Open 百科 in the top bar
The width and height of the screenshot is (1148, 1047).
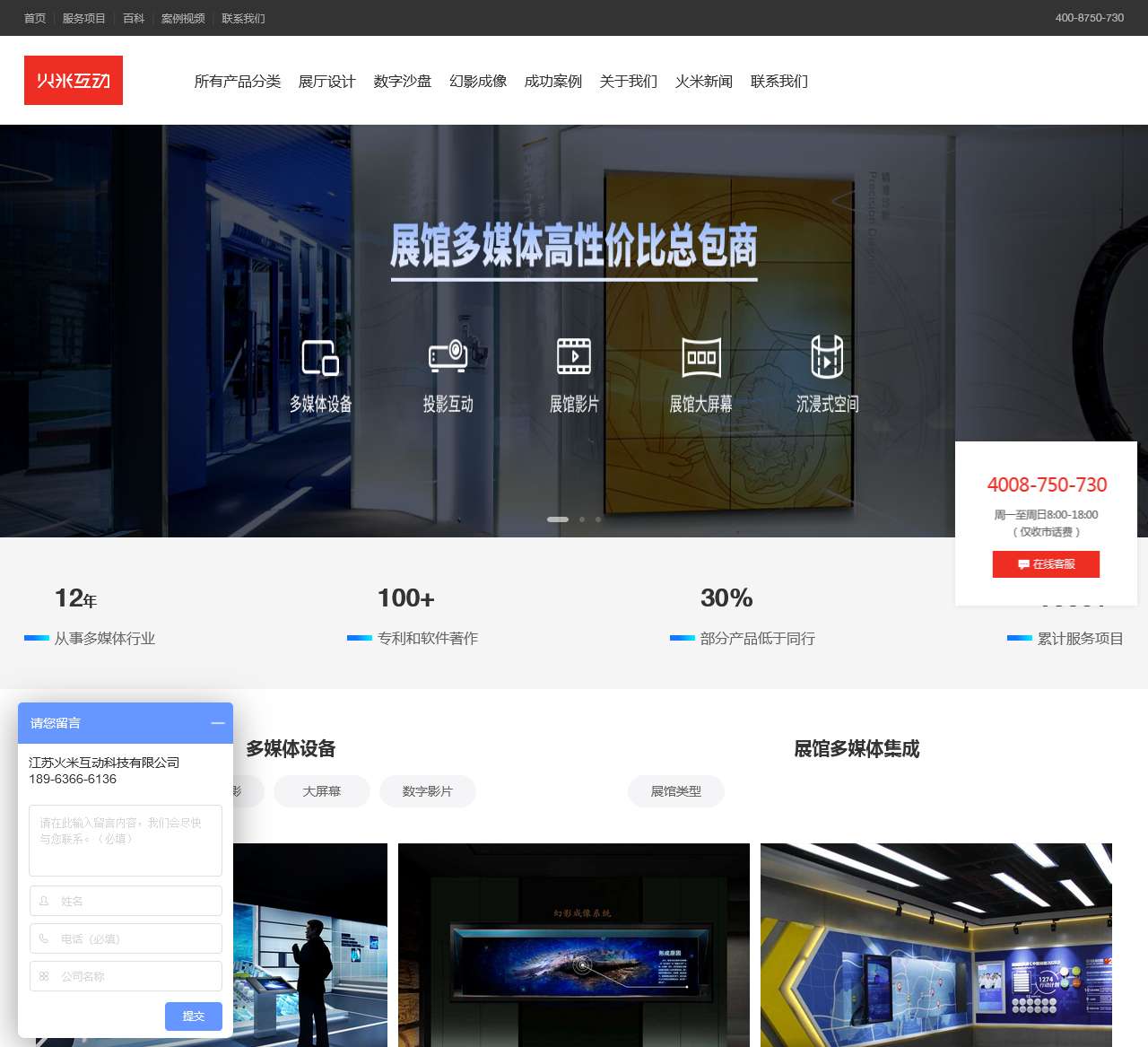pyautogui.click(x=134, y=18)
